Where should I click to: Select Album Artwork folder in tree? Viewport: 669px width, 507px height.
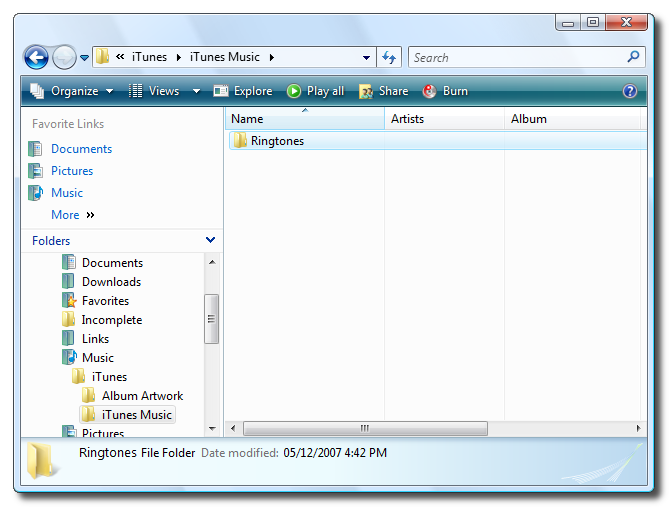[x=141, y=396]
